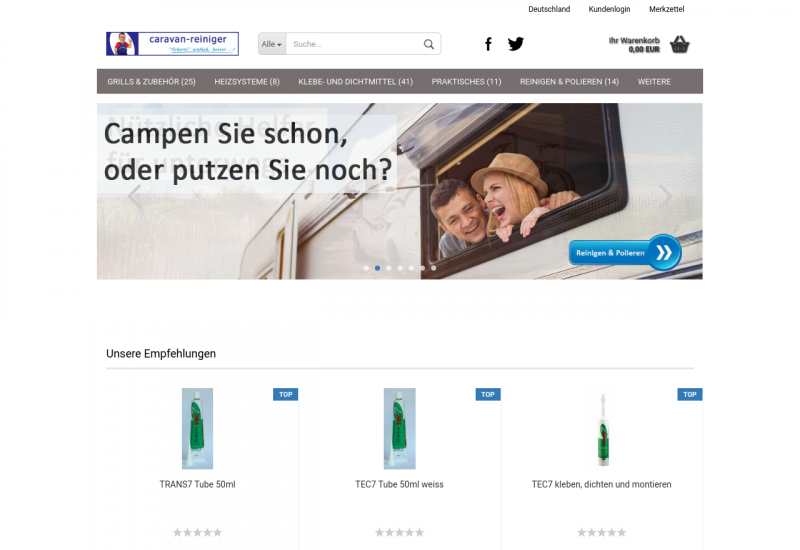Open Klebe- und Dichtmittel category
The width and height of the screenshot is (800, 550).
[355, 82]
